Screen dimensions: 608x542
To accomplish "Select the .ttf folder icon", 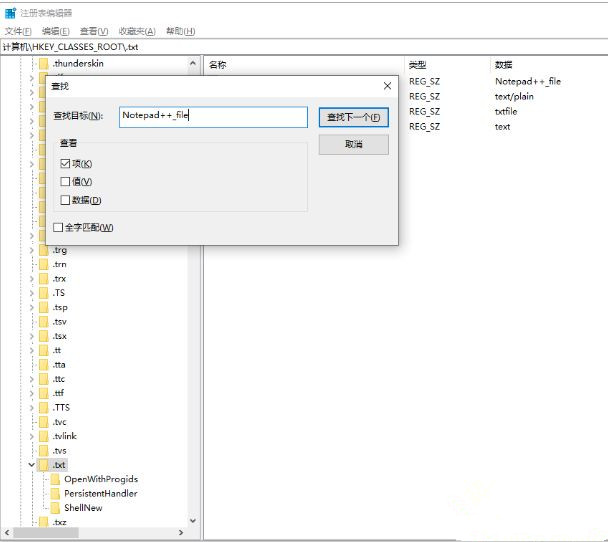I will click(x=44, y=393).
